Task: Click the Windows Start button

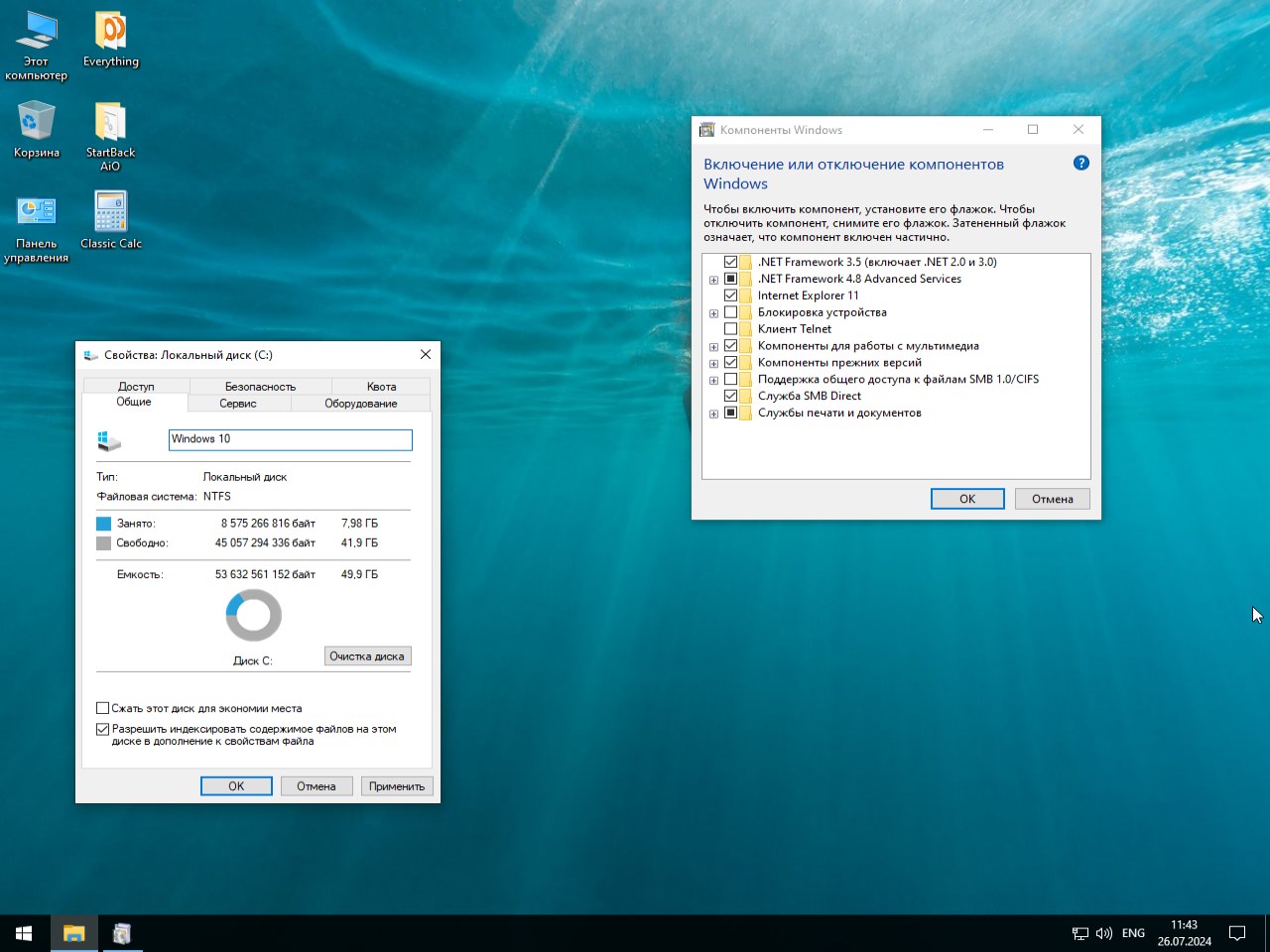Action: pyautogui.click(x=24, y=933)
